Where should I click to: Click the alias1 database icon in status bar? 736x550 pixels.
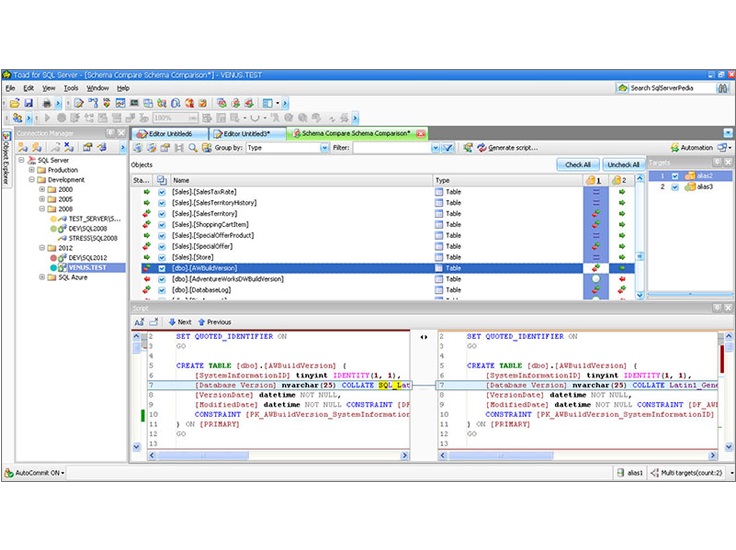tap(621, 473)
